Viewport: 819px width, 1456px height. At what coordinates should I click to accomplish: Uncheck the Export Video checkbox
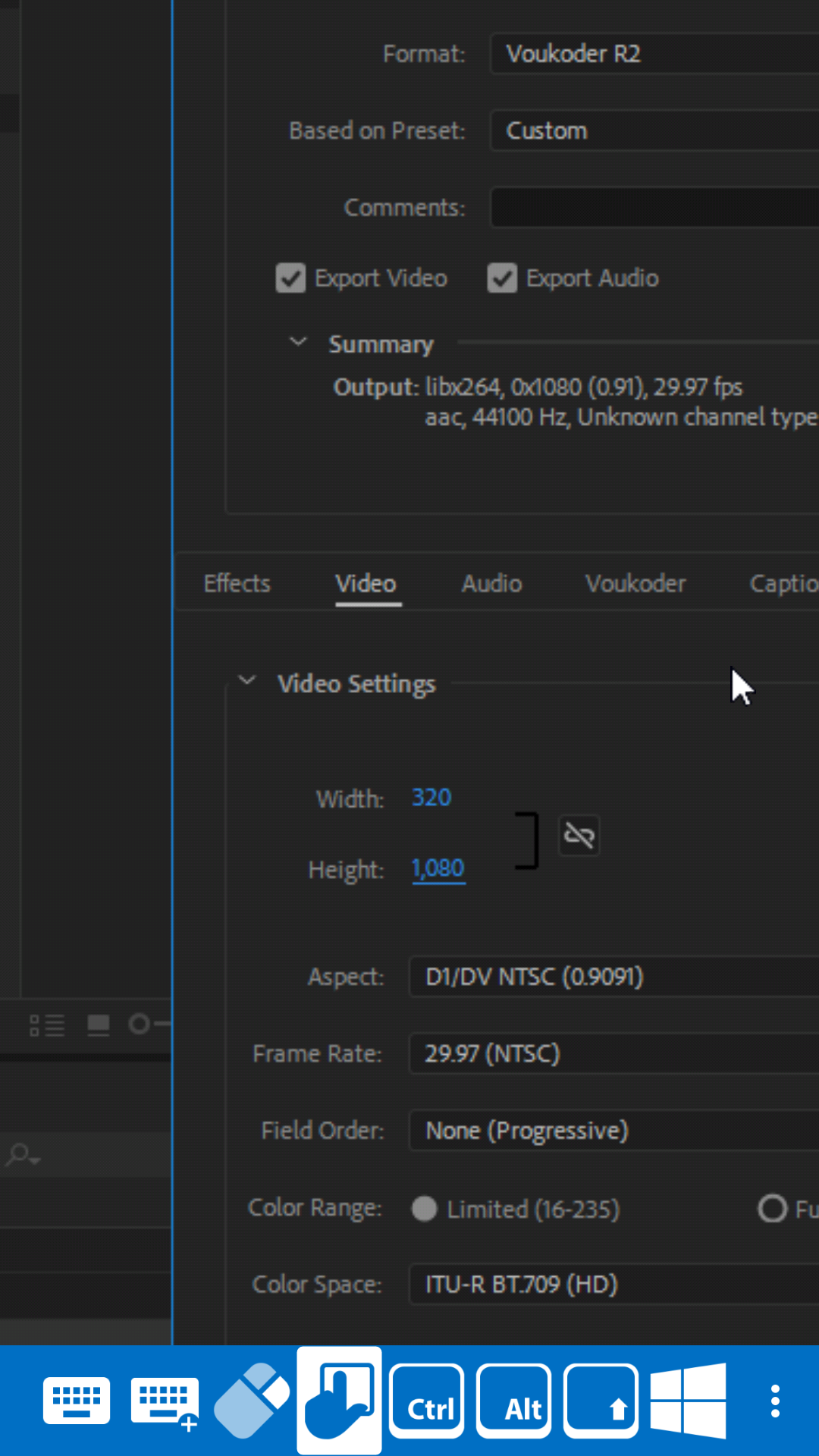(290, 278)
